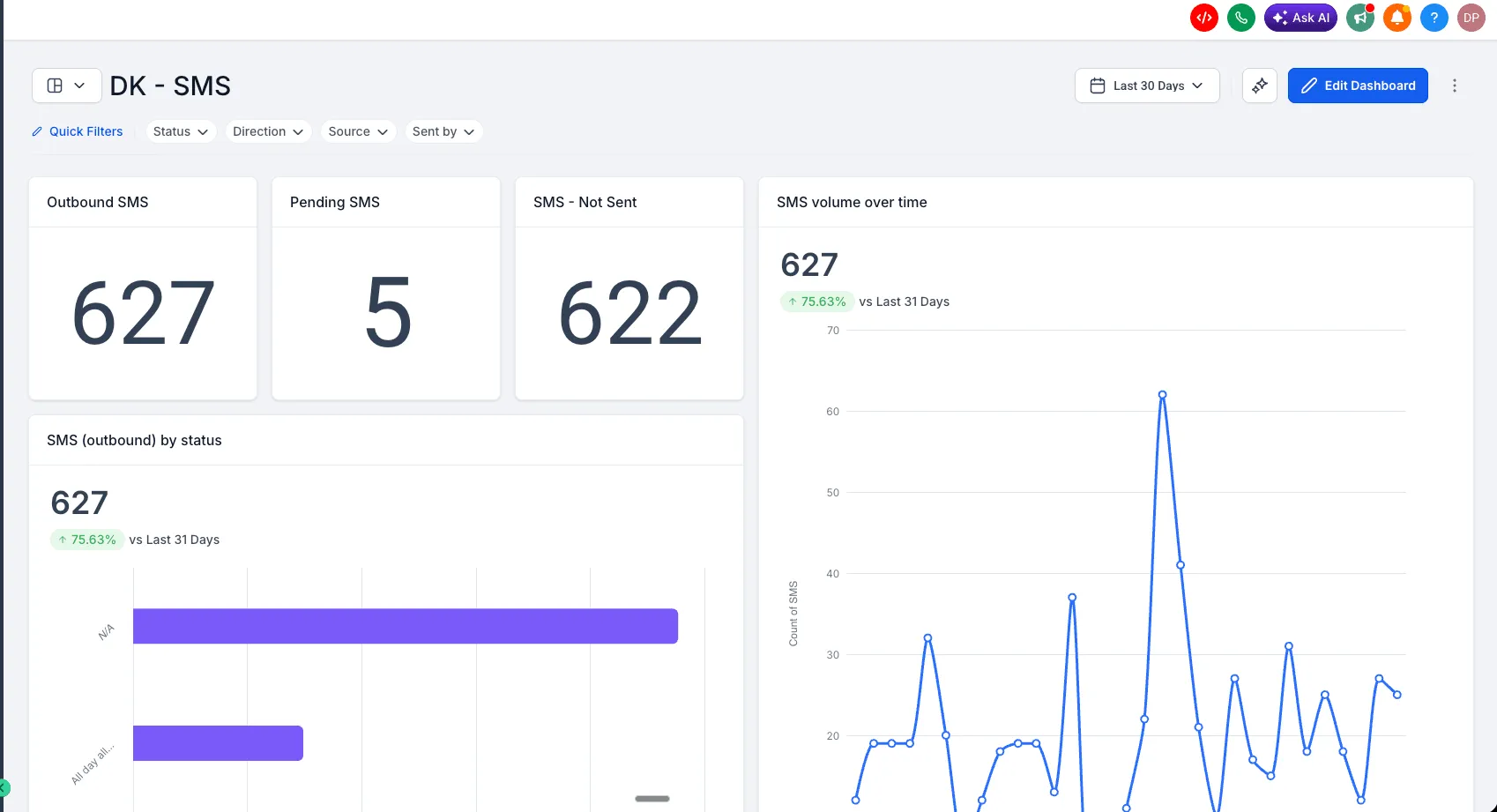
Task: Expand the Direction filter dropdown
Action: [x=269, y=131]
